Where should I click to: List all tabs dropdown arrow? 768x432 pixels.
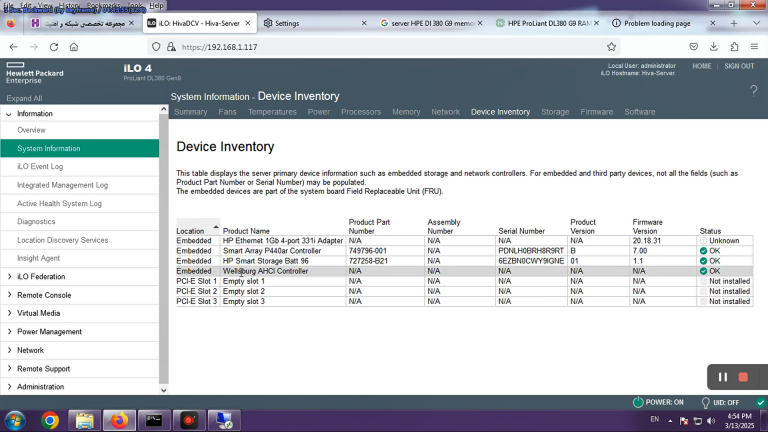point(756,23)
